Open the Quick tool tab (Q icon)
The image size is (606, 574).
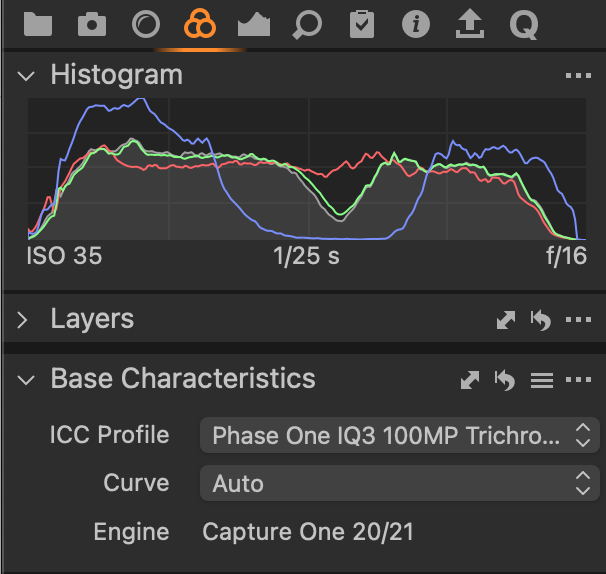(x=524, y=25)
